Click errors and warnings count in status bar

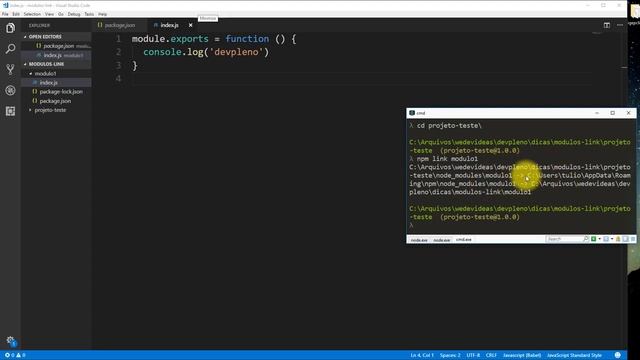pyautogui.click(x=15, y=355)
